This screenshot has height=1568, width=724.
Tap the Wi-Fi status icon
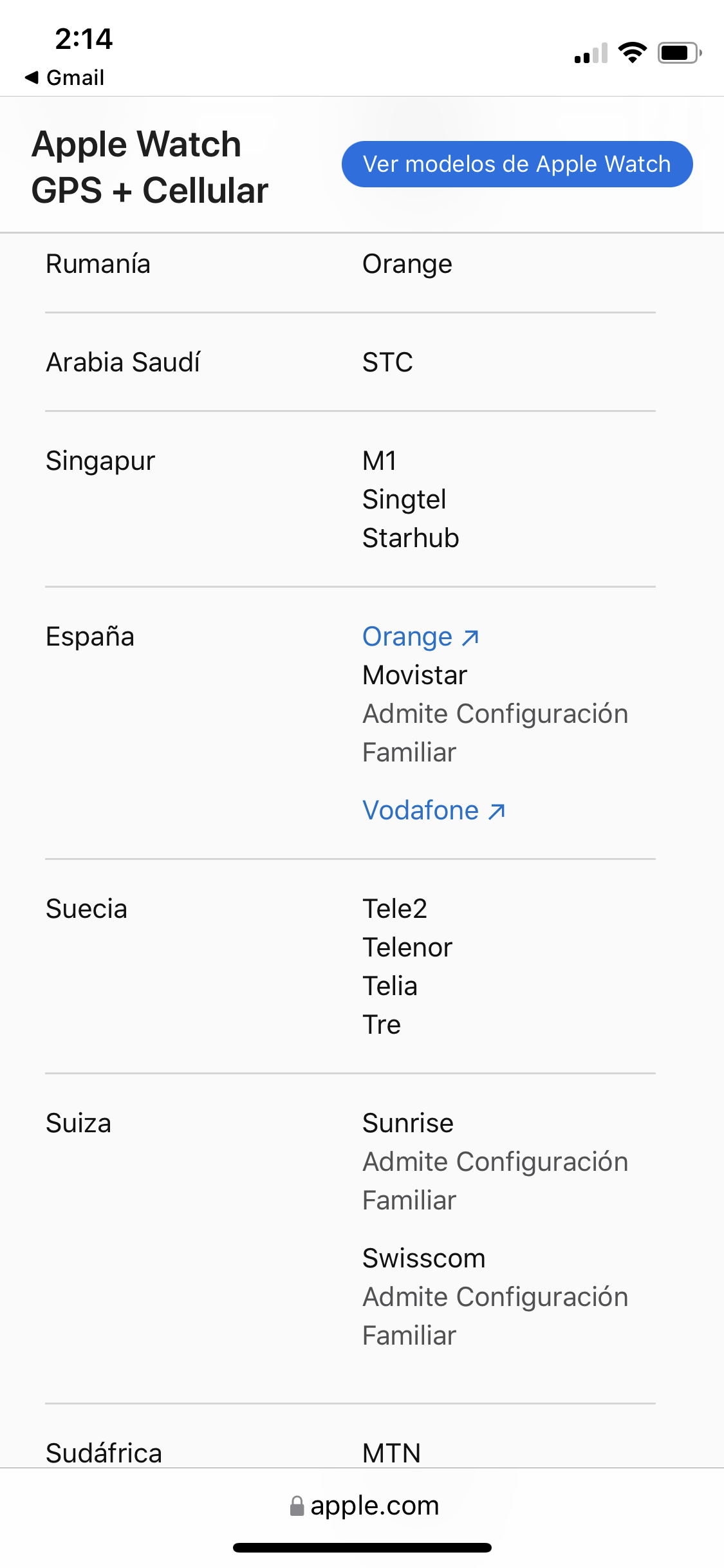pos(632,53)
